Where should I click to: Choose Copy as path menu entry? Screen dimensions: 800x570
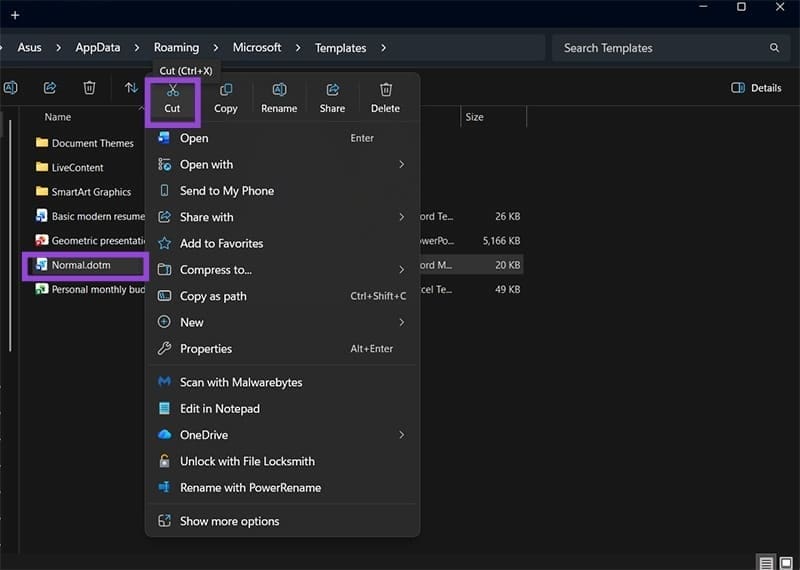click(x=213, y=296)
